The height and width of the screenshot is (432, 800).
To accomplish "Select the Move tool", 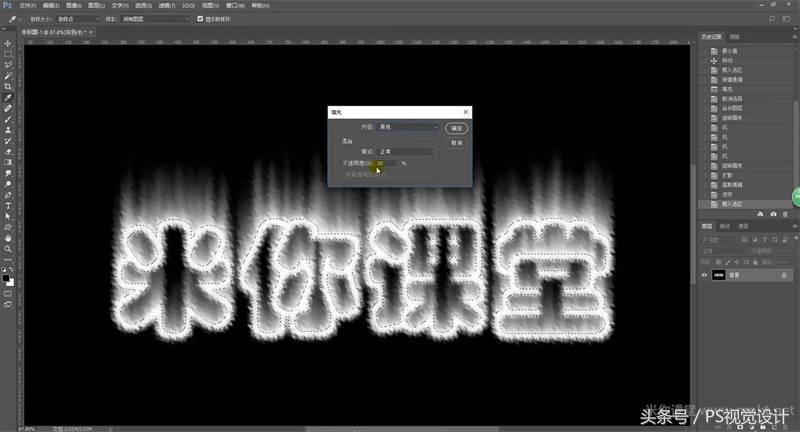I will (8, 43).
